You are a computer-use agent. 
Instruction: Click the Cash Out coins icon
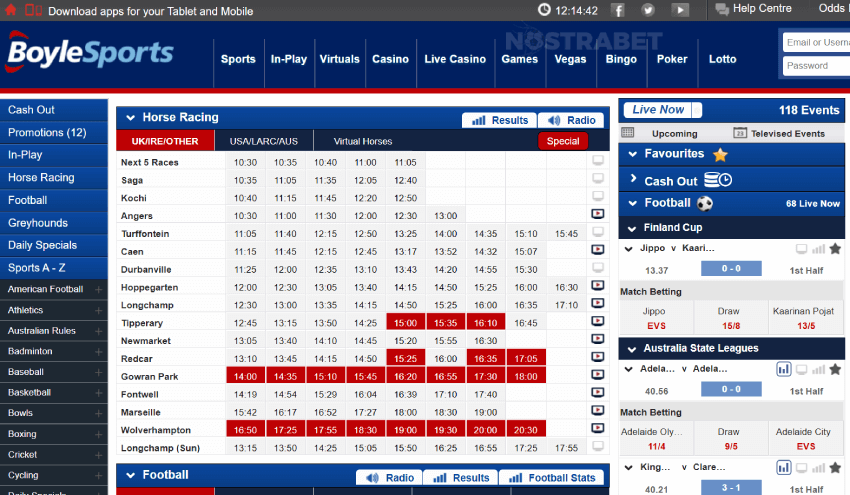point(718,180)
